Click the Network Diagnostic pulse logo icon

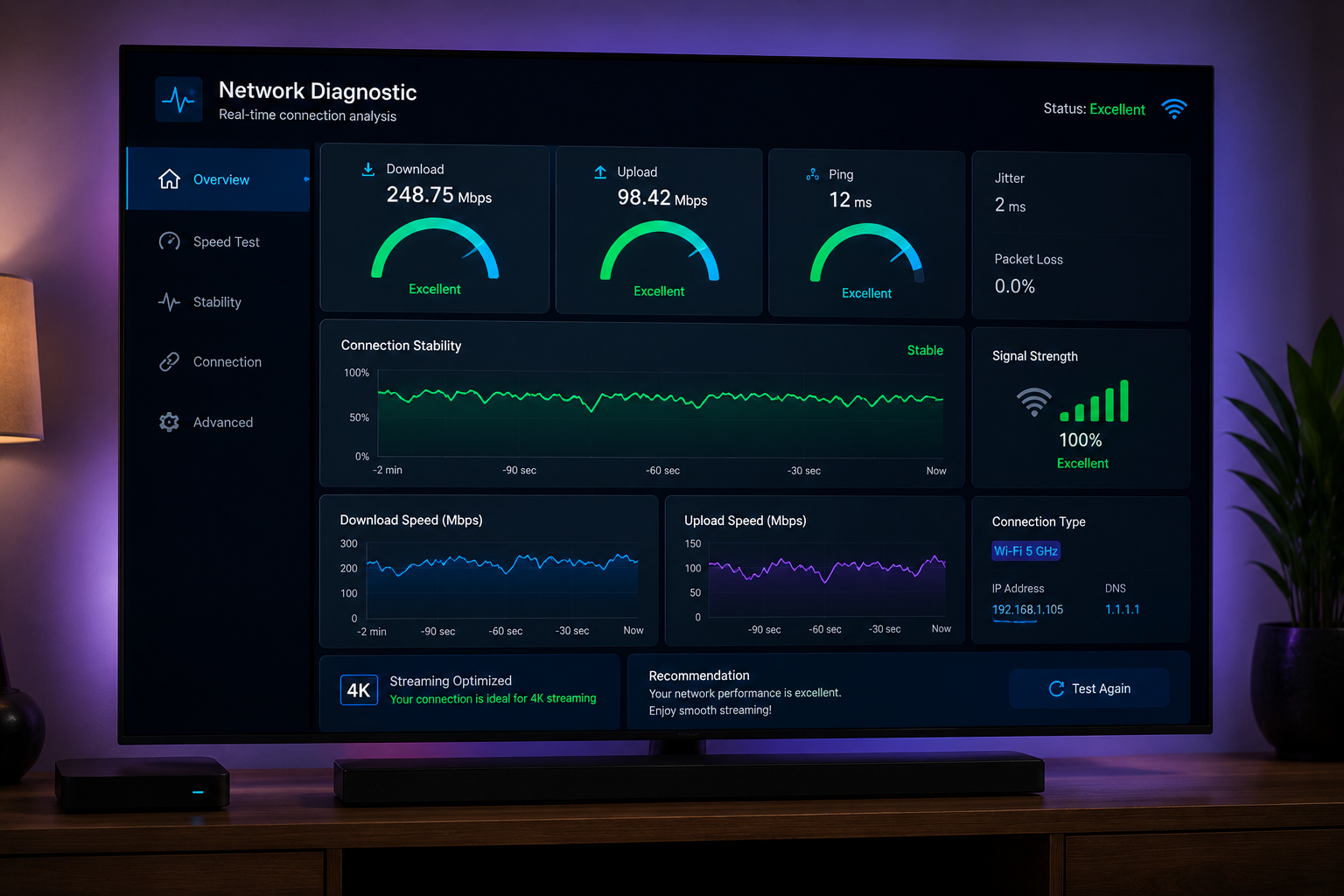(x=179, y=100)
